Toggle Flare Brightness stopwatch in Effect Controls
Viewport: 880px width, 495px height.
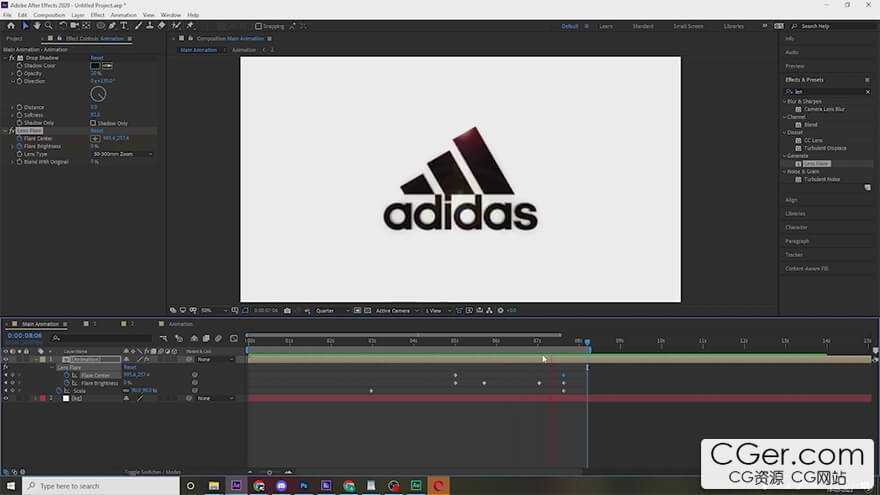point(20,146)
